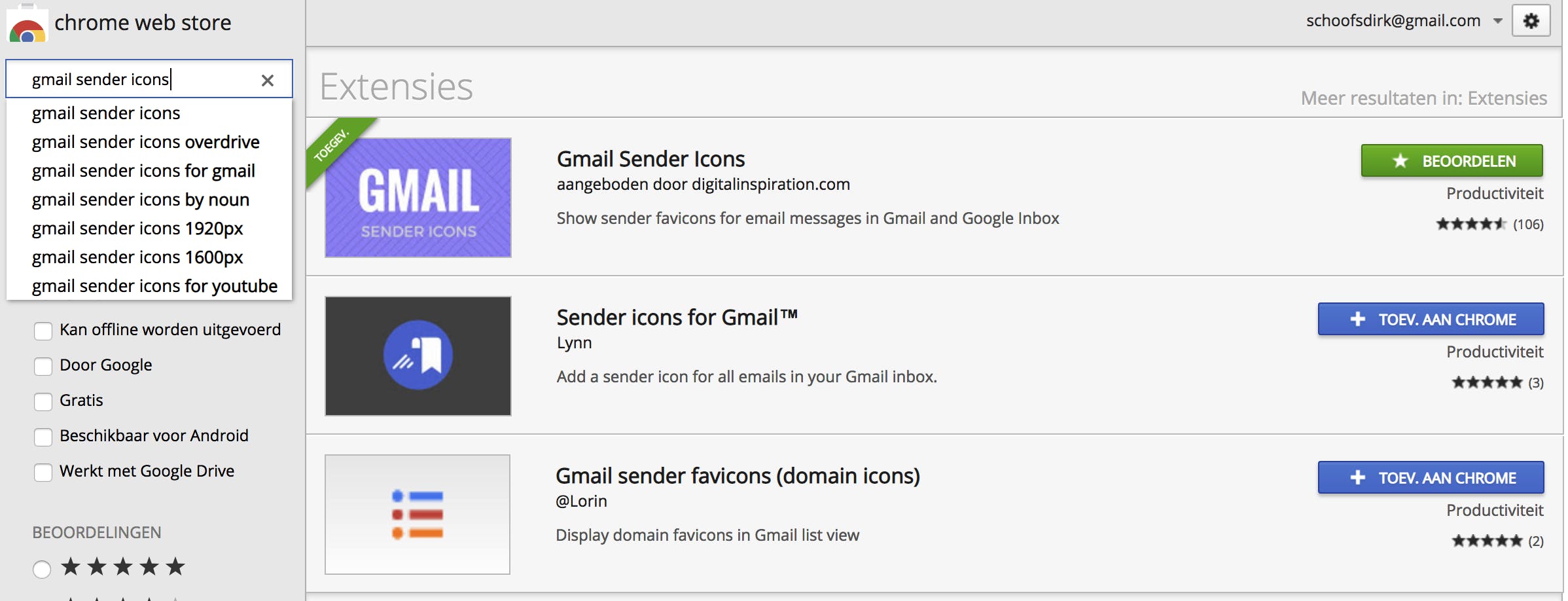
Task: Select the five-star rating radio button
Action: pyautogui.click(x=42, y=569)
